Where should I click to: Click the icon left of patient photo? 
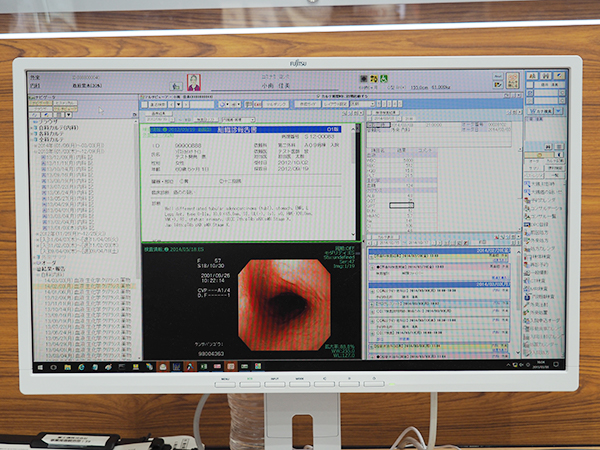(175, 84)
